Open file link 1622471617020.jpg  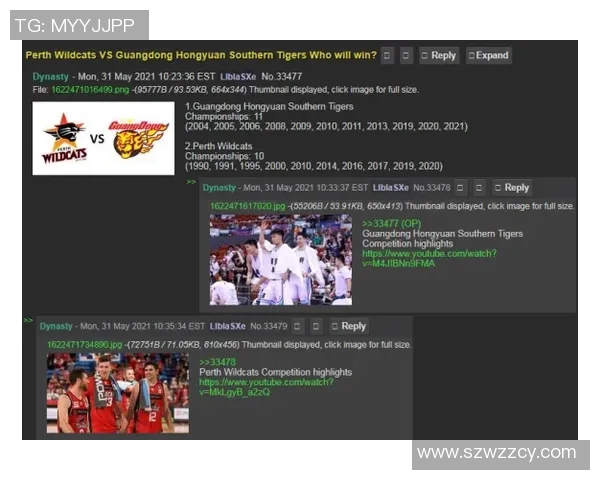pyautogui.click(x=246, y=206)
